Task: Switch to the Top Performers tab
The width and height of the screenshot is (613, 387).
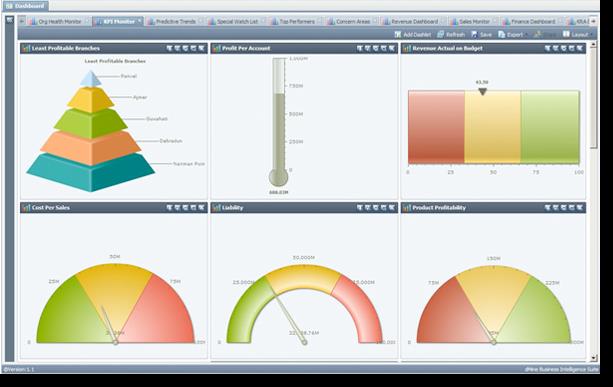Action: point(297,22)
